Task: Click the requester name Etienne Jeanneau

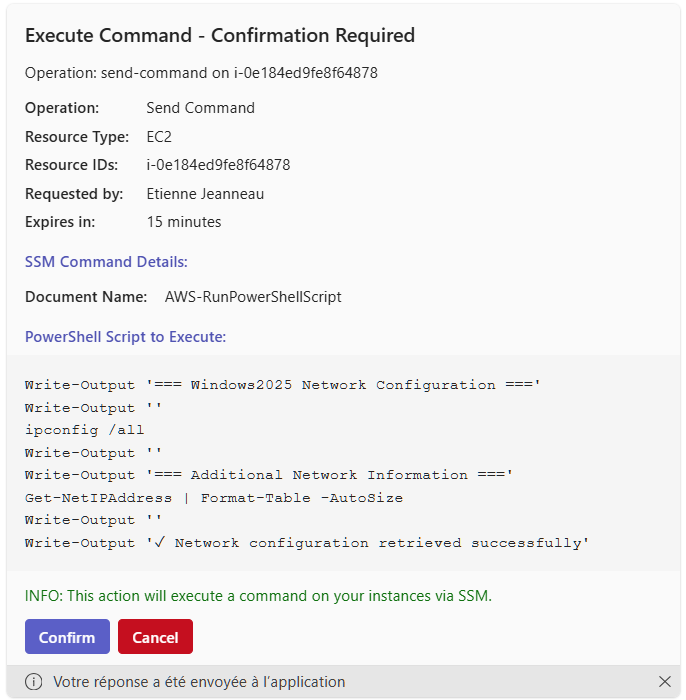Action: (205, 193)
